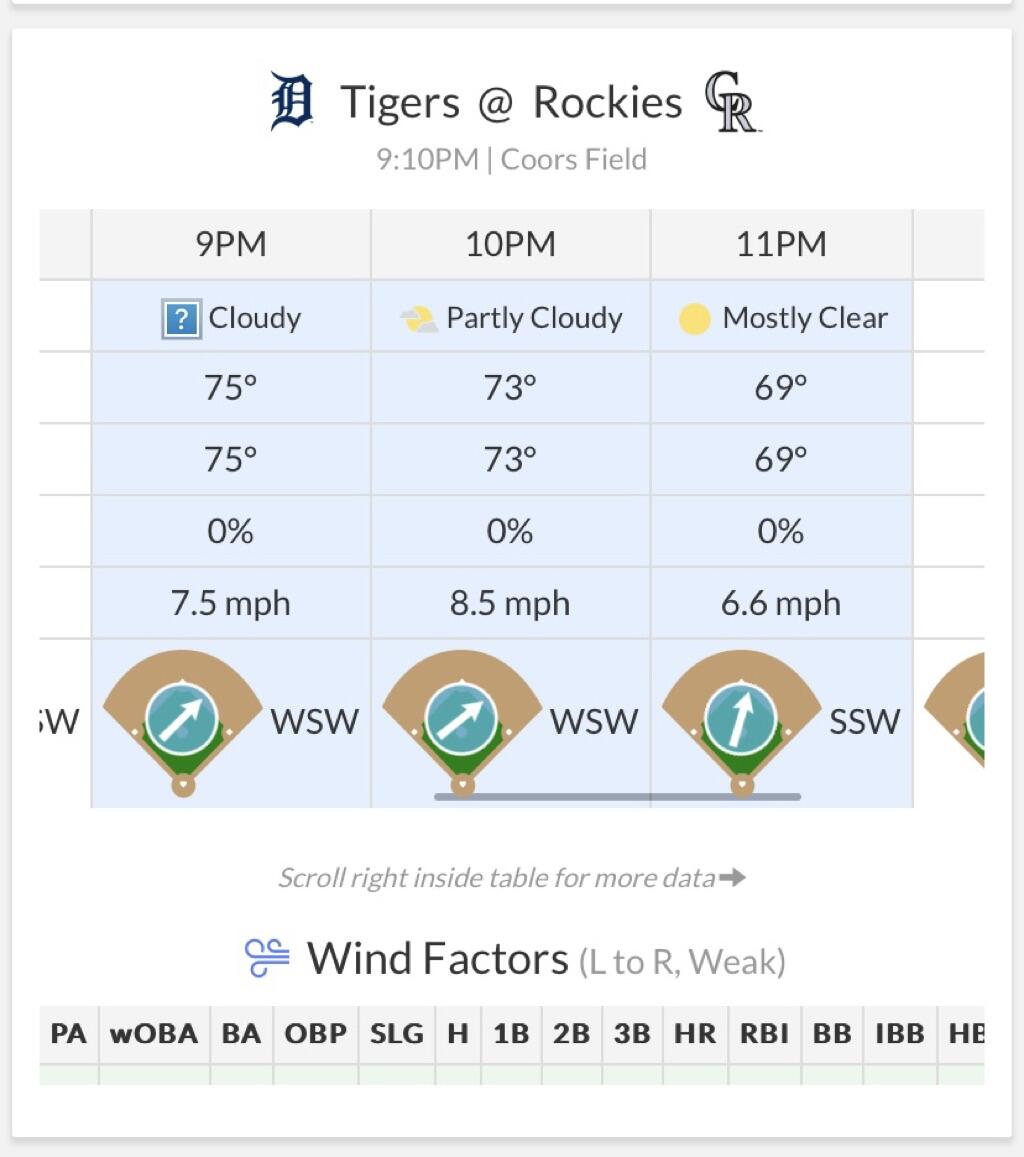Click the 11PM SSW wind field diagram
The height and width of the screenshot is (1157, 1024).
point(741,722)
